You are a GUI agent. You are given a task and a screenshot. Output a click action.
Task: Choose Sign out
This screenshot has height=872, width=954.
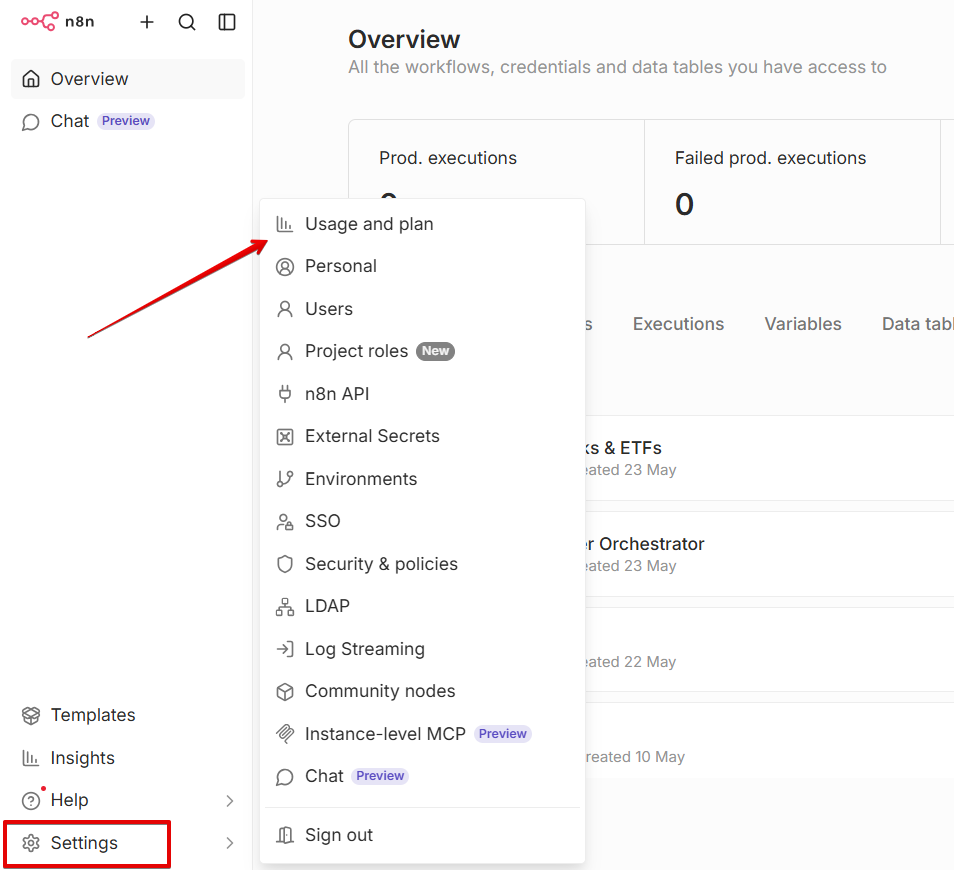422,835
